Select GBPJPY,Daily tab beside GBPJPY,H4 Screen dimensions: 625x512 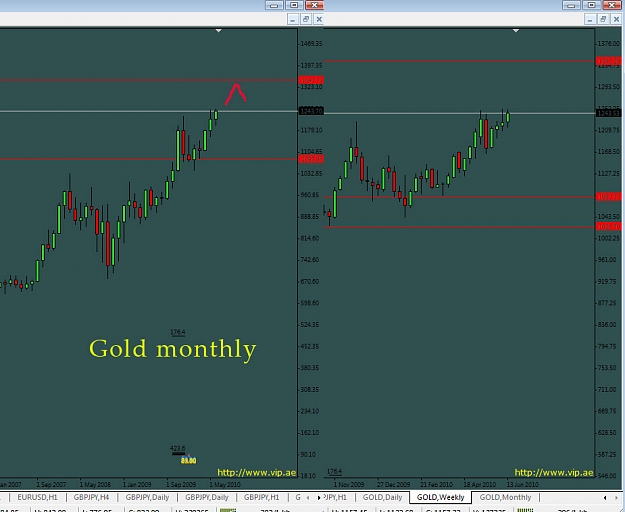[x=147, y=497]
